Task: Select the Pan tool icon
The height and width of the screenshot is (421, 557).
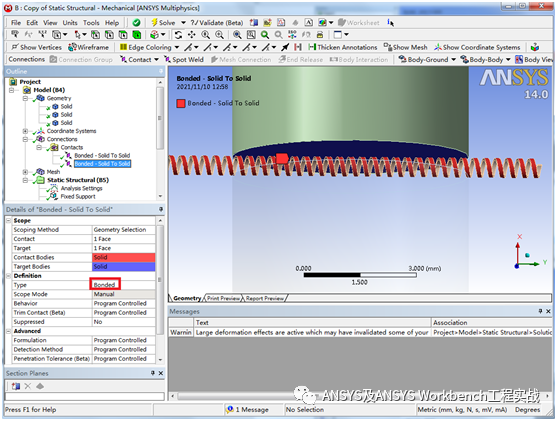Action: tap(191, 35)
